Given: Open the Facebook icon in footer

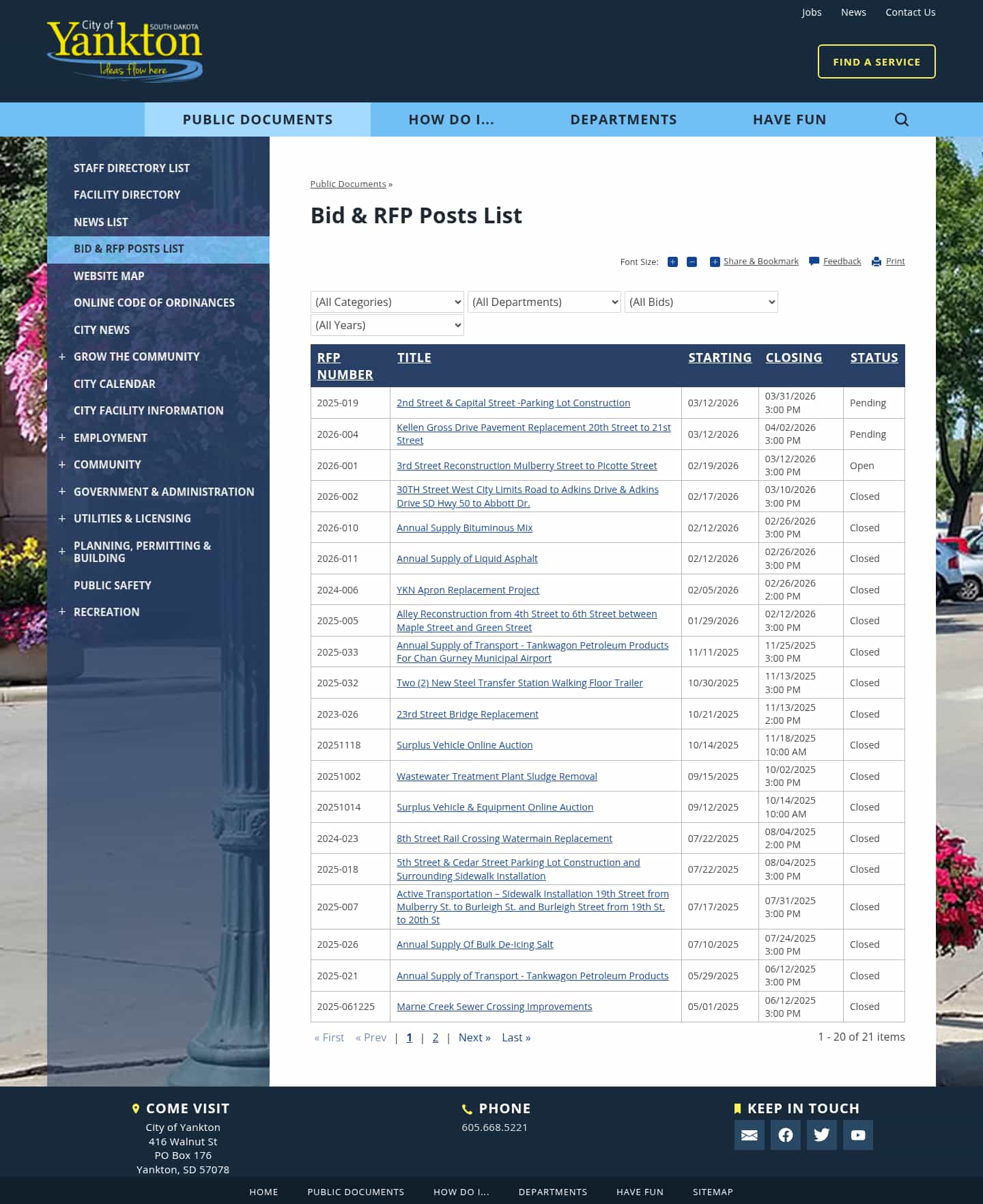Looking at the screenshot, I should click(x=785, y=1134).
